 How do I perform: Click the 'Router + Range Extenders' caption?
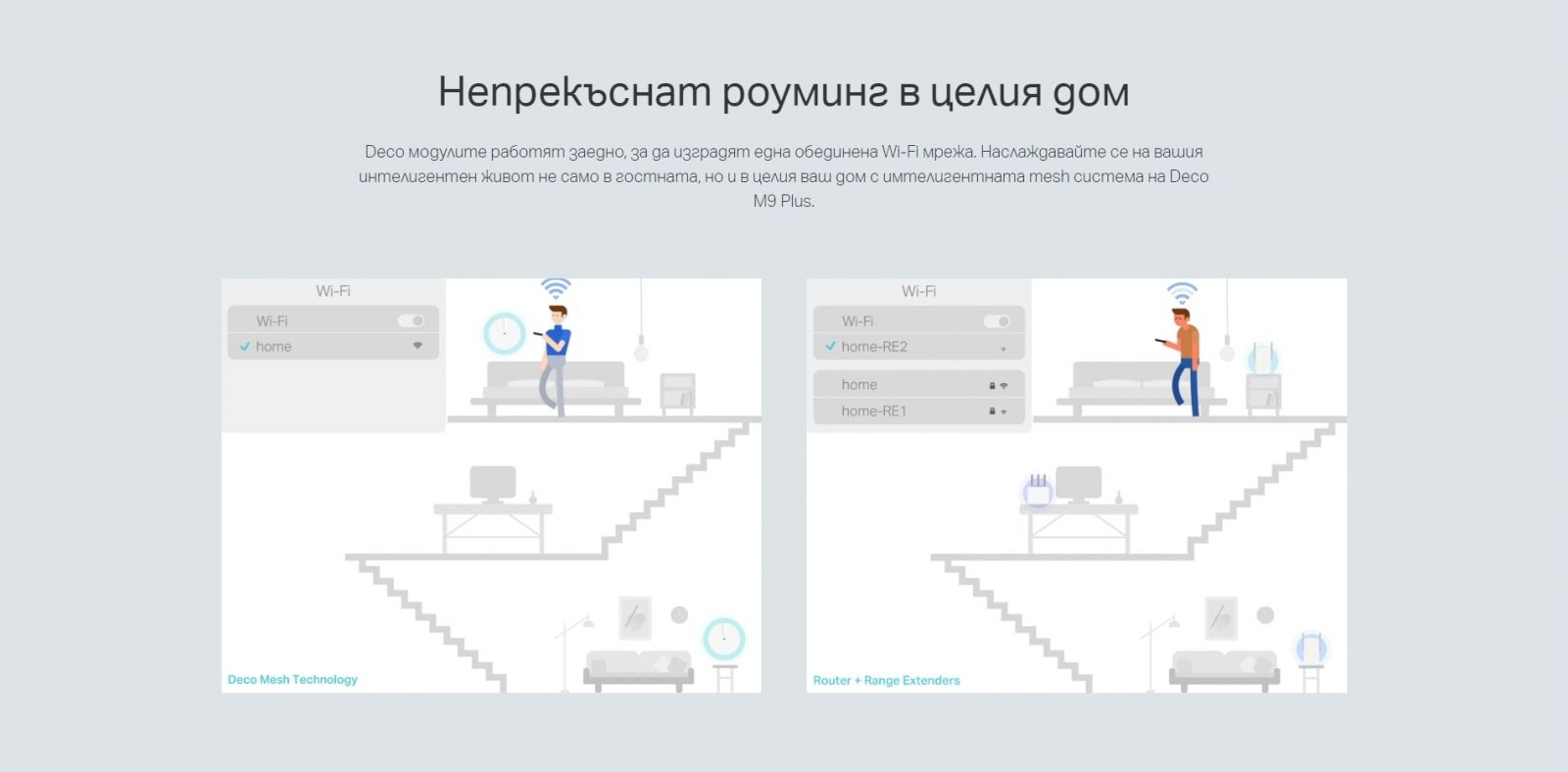[x=887, y=681]
